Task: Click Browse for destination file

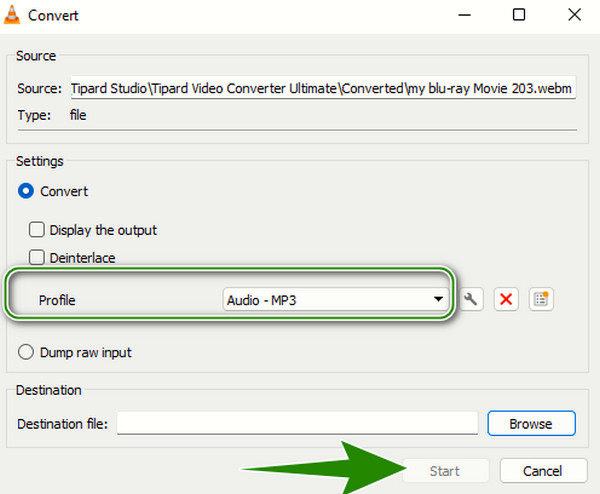Action: click(x=531, y=424)
